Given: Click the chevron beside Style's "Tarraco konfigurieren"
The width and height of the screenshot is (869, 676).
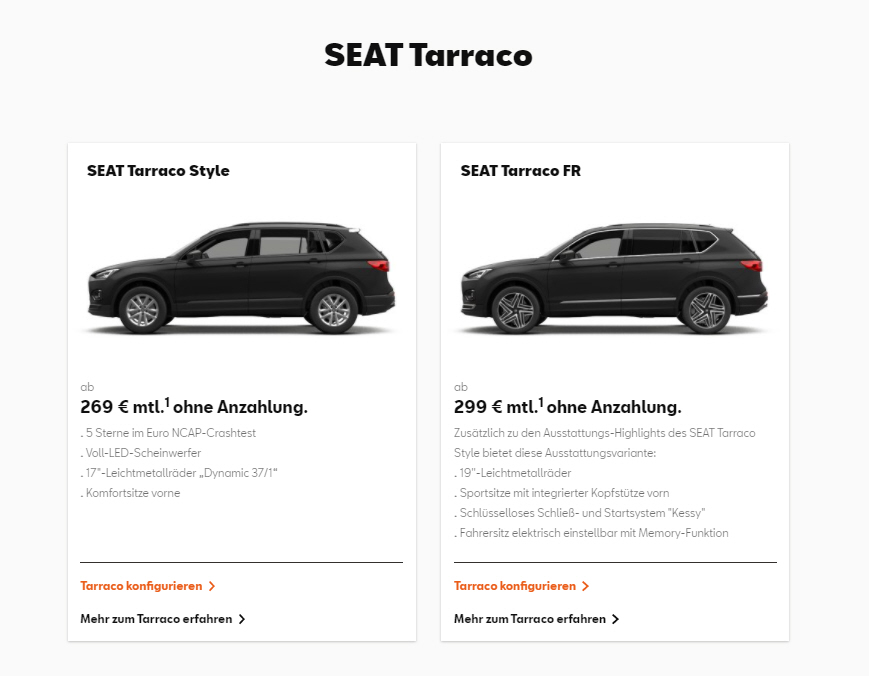Looking at the screenshot, I should (212, 586).
